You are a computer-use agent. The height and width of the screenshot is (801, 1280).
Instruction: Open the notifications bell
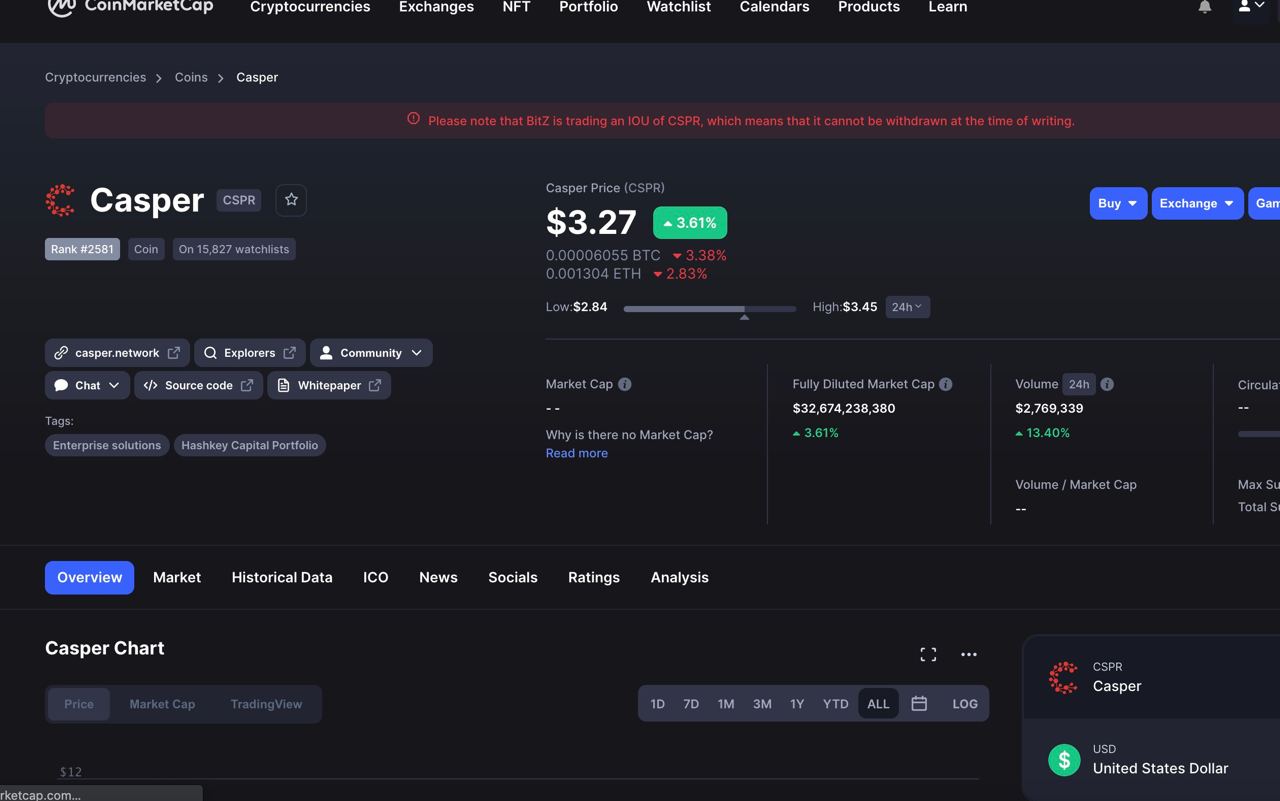[x=1205, y=7]
